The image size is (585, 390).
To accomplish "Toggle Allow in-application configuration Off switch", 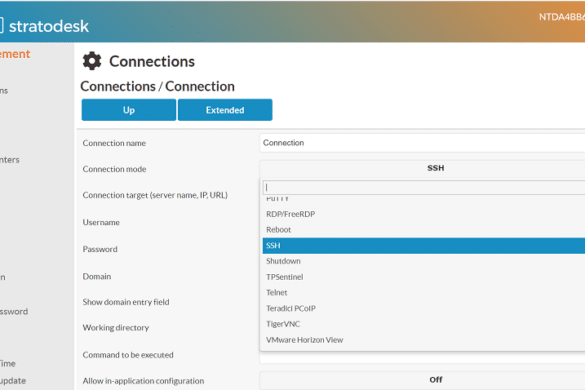I will 422,380.
